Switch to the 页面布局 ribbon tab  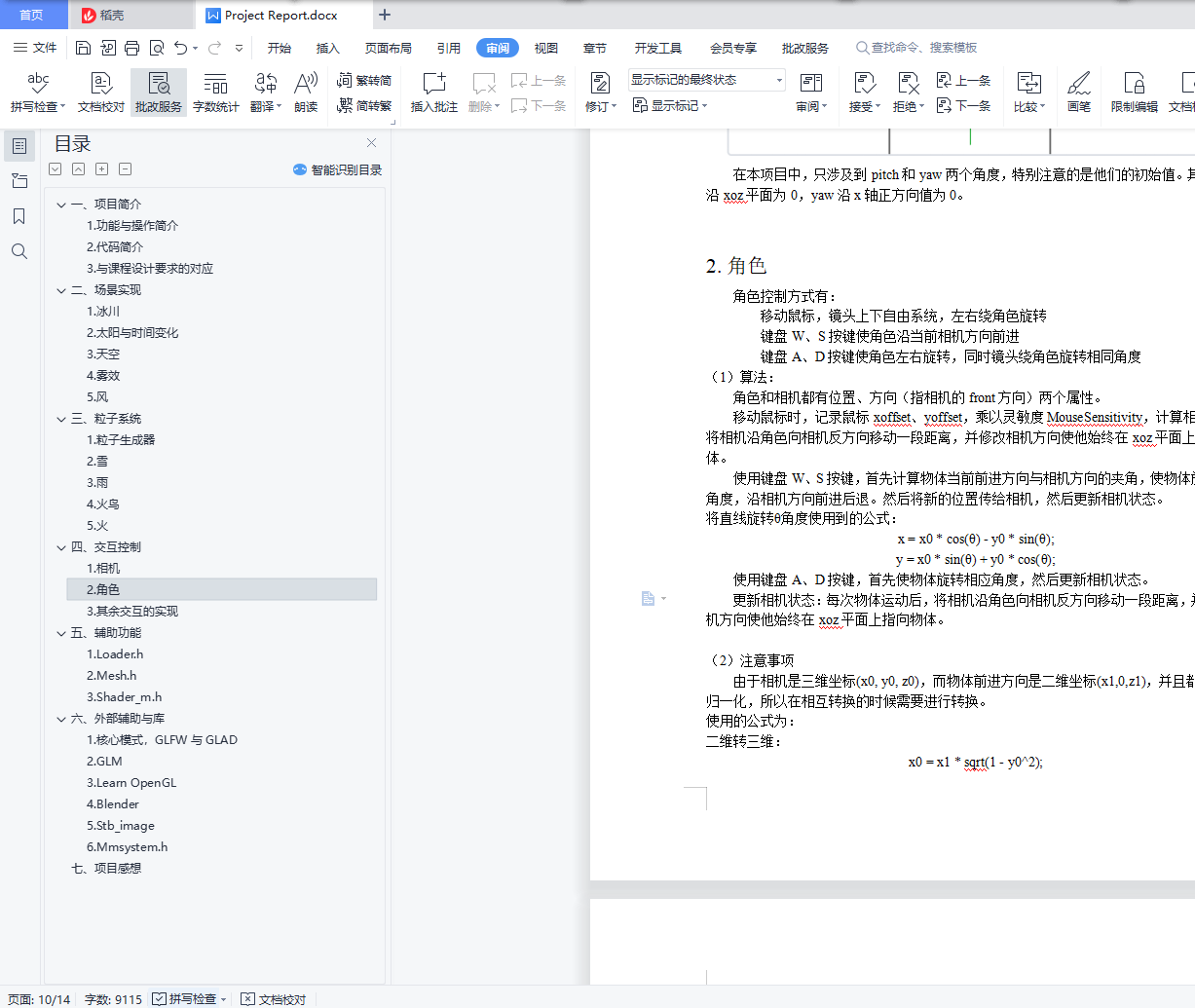(x=389, y=48)
